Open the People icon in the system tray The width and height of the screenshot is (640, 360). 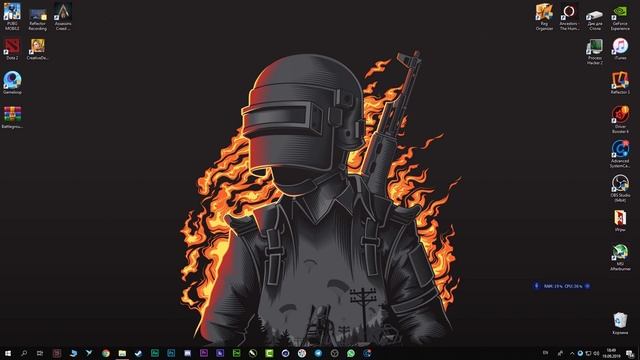tap(560, 353)
